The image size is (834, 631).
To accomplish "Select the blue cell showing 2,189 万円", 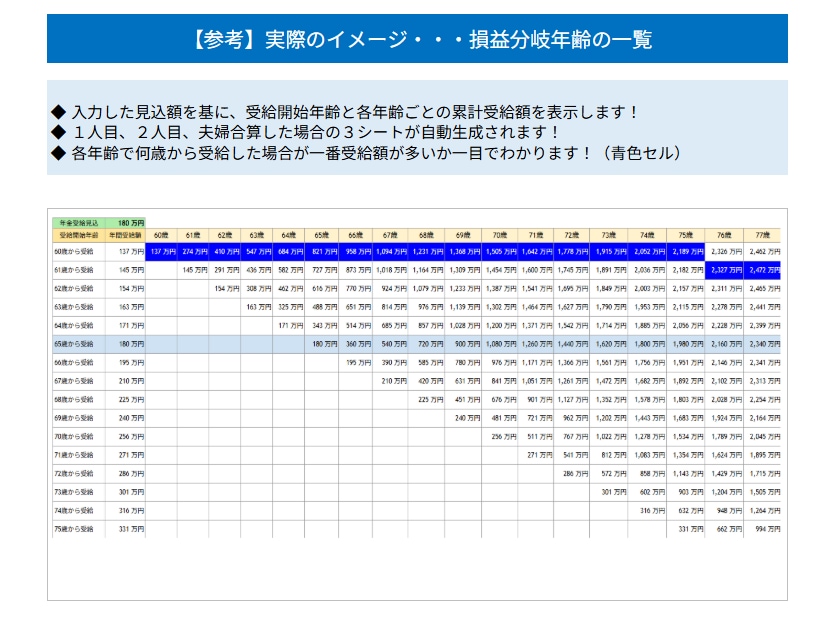I will click(x=686, y=252).
